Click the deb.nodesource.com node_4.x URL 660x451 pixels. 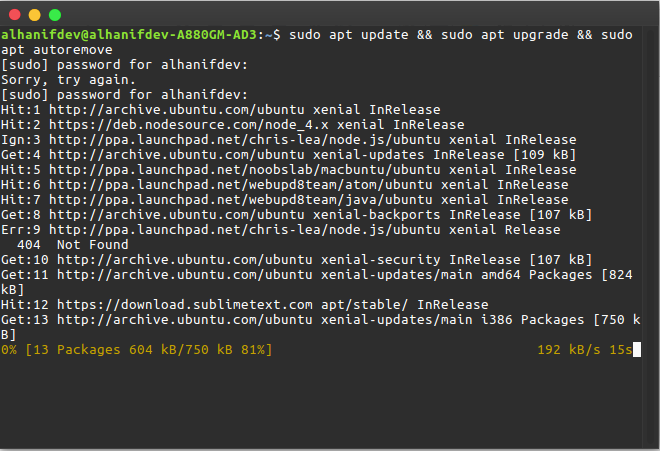[189, 125]
